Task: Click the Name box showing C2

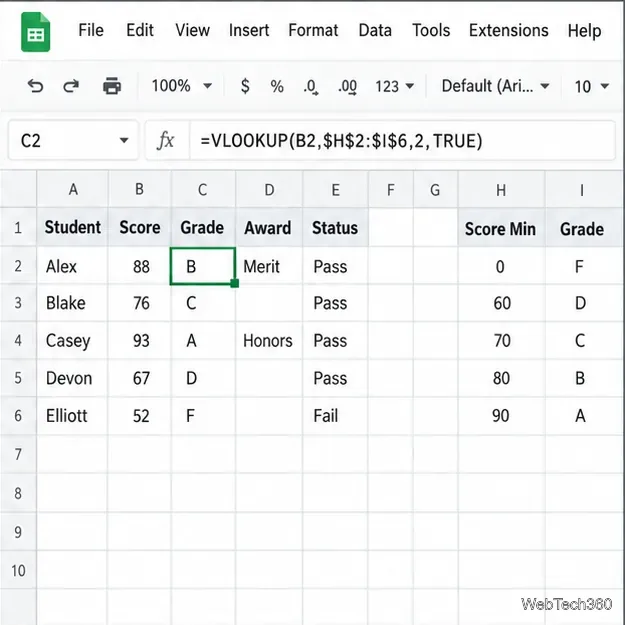Action: 73,140
